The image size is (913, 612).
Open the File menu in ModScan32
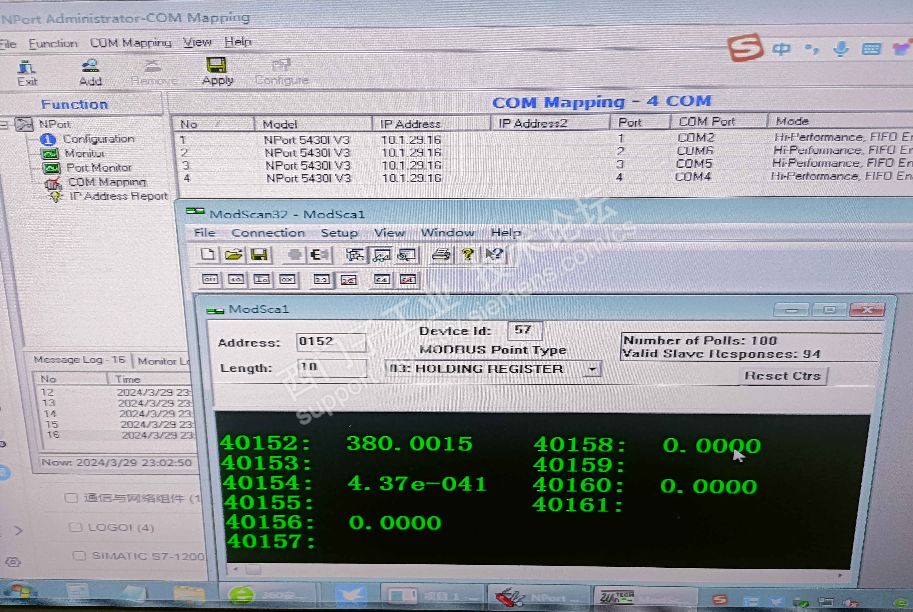[x=204, y=232]
